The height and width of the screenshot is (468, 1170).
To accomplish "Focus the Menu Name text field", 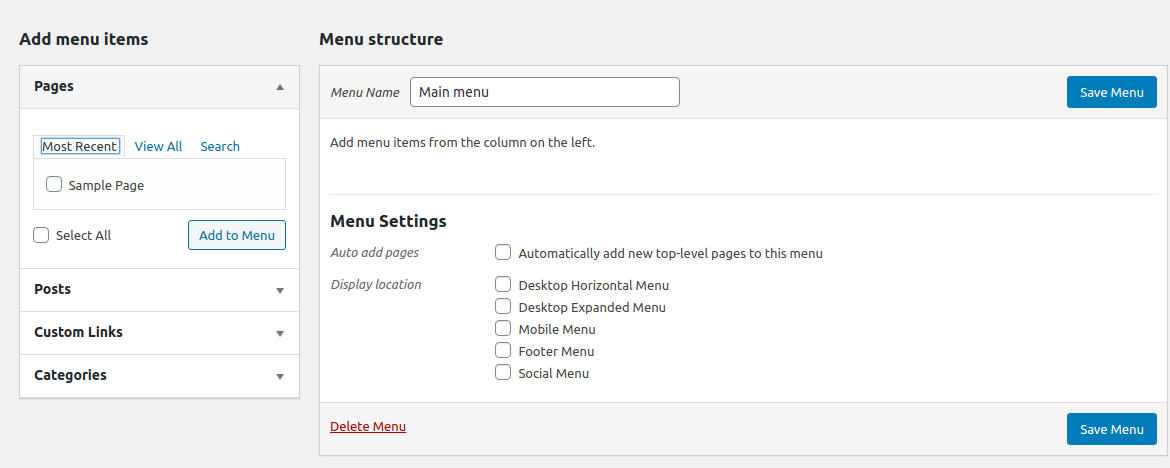I will pyautogui.click(x=544, y=92).
